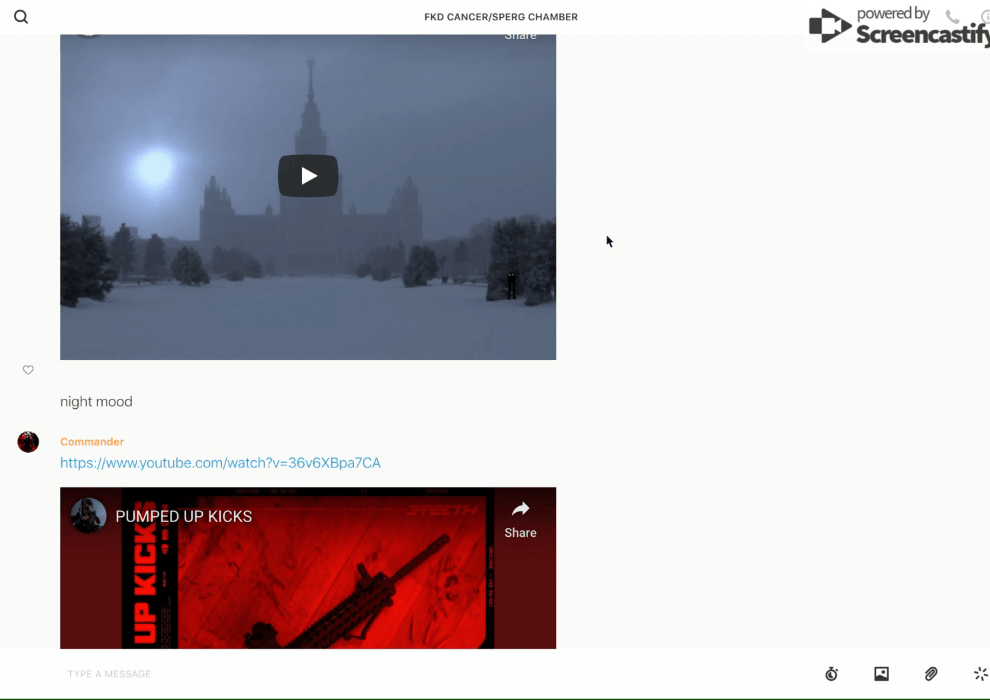This screenshot has width=990, height=700.
Task: Click the sparkle burst icon in message bar
Action: (x=980, y=674)
